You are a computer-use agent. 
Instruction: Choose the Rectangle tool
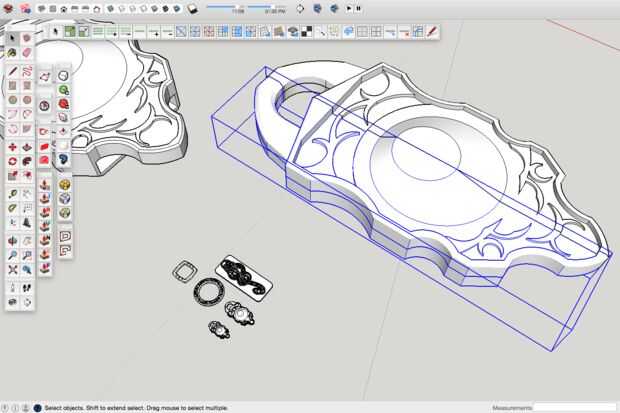tap(12, 86)
